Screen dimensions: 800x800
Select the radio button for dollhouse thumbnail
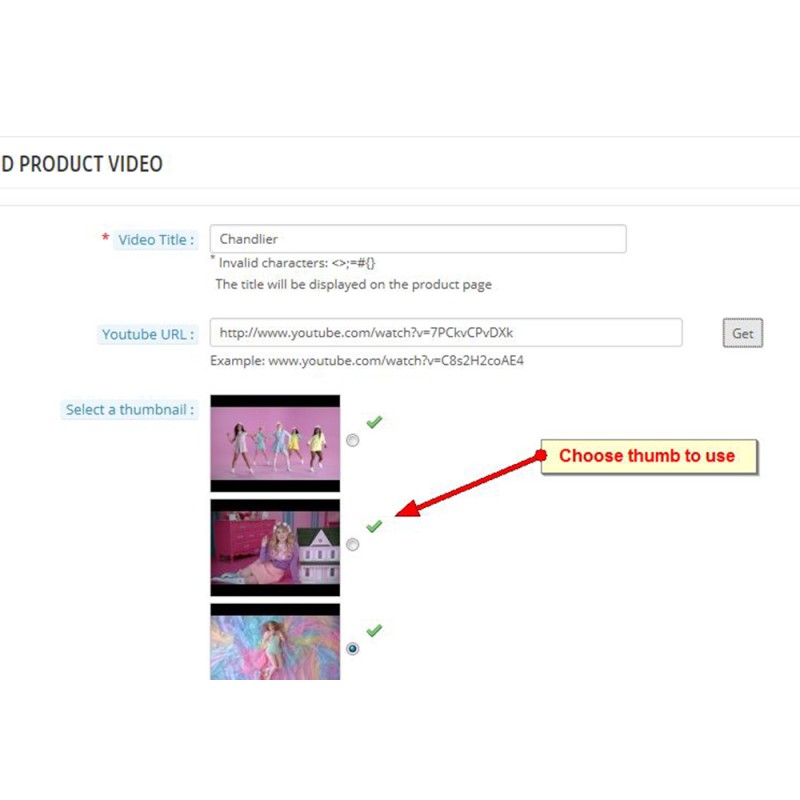click(352, 544)
